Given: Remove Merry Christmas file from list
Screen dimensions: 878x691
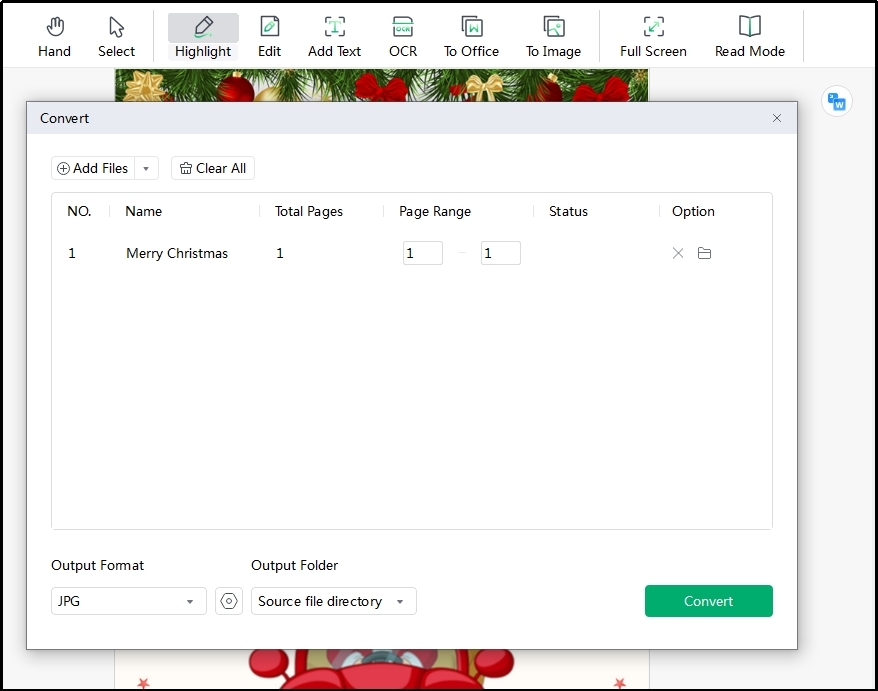Looking at the screenshot, I should pos(678,254).
